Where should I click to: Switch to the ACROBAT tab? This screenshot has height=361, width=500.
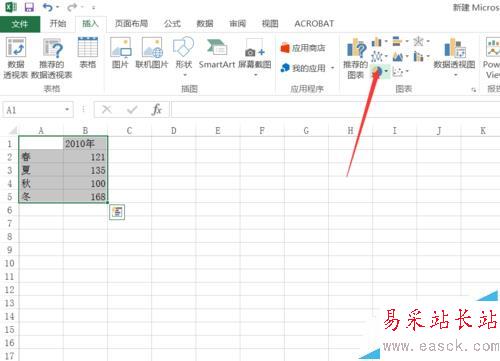(314, 24)
